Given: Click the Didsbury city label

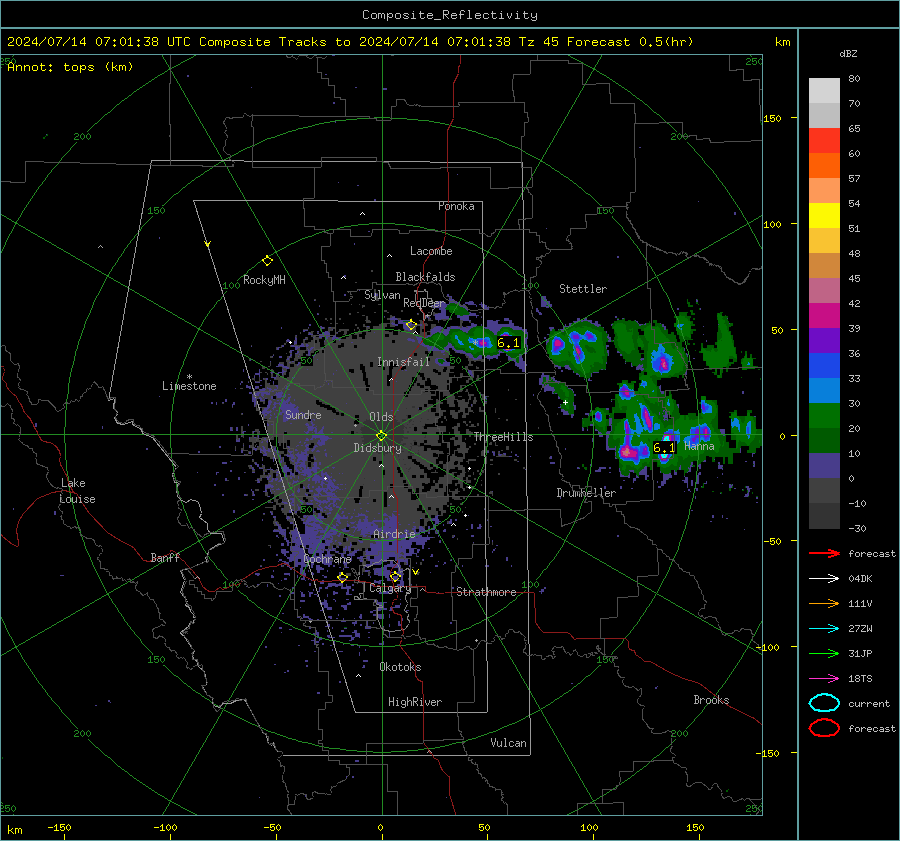Looking at the screenshot, I should [377, 448].
